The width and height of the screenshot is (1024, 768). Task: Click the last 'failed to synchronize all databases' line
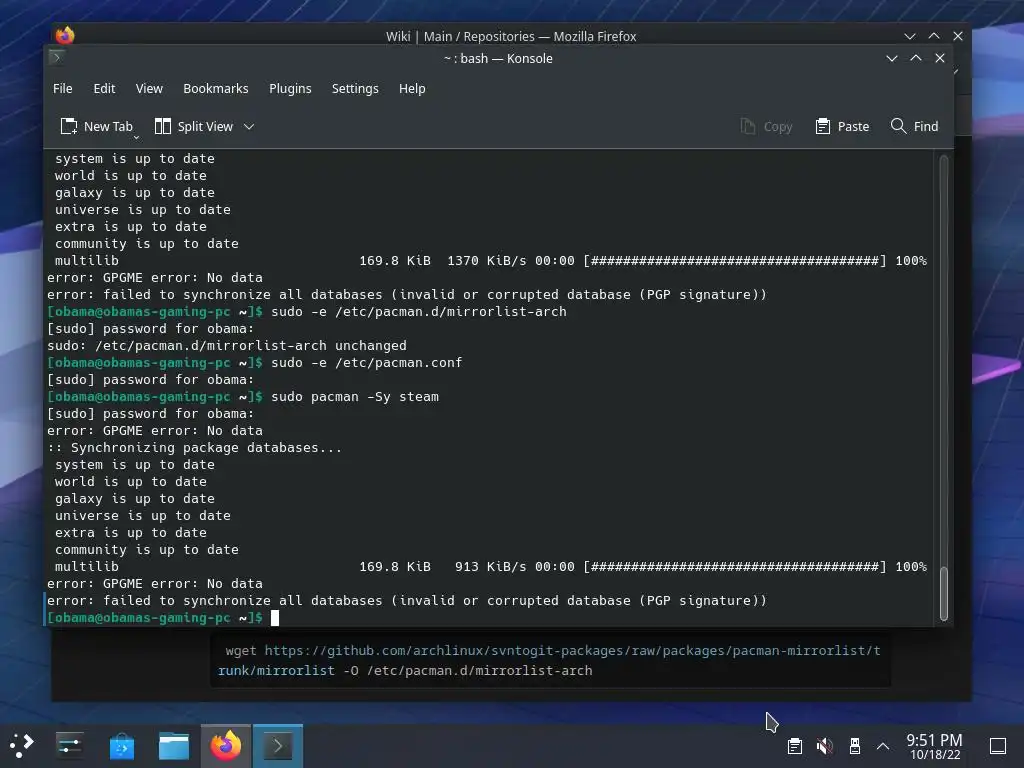click(x=407, y=600)
